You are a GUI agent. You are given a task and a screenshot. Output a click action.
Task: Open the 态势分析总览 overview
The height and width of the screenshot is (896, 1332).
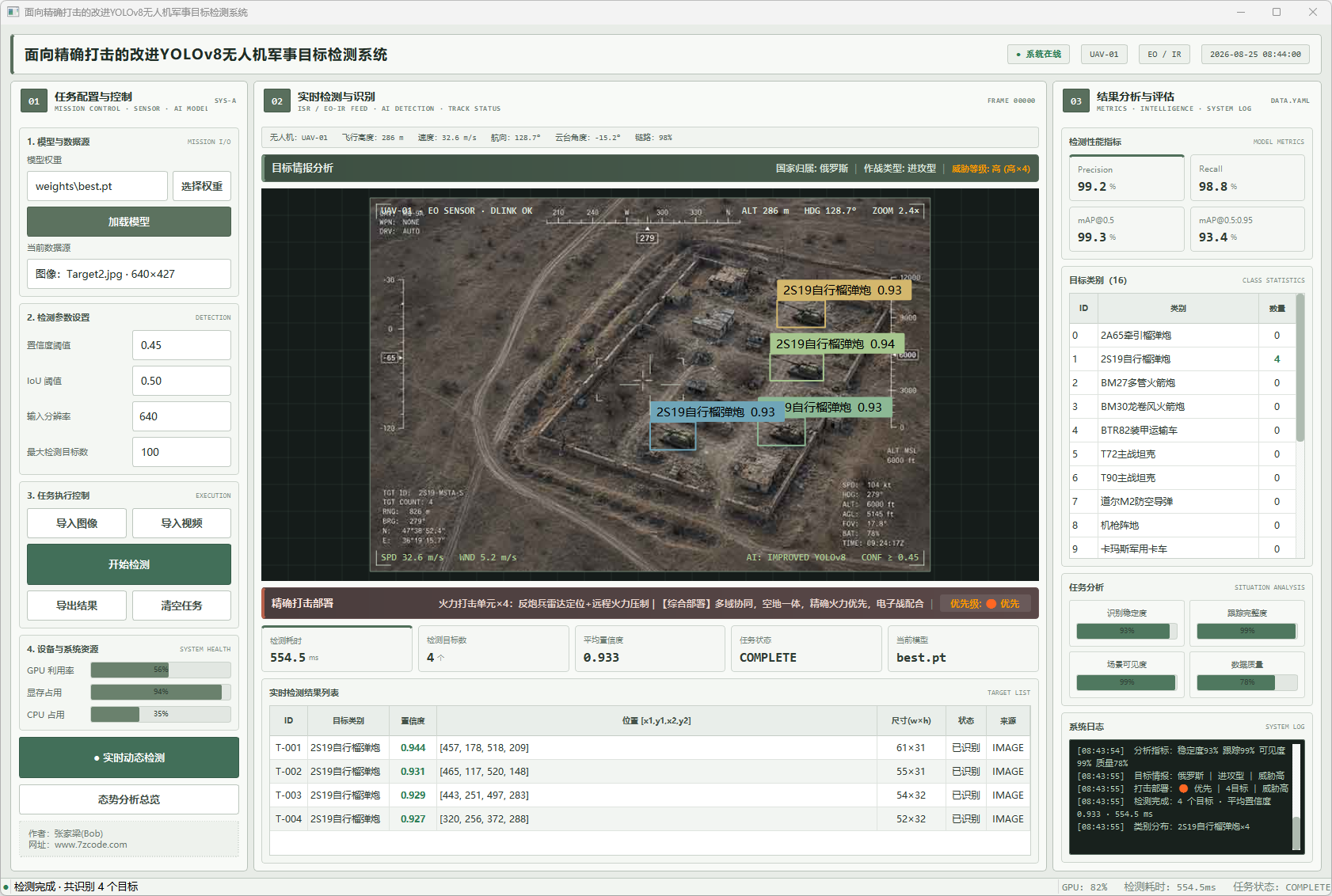pos(129,799)
